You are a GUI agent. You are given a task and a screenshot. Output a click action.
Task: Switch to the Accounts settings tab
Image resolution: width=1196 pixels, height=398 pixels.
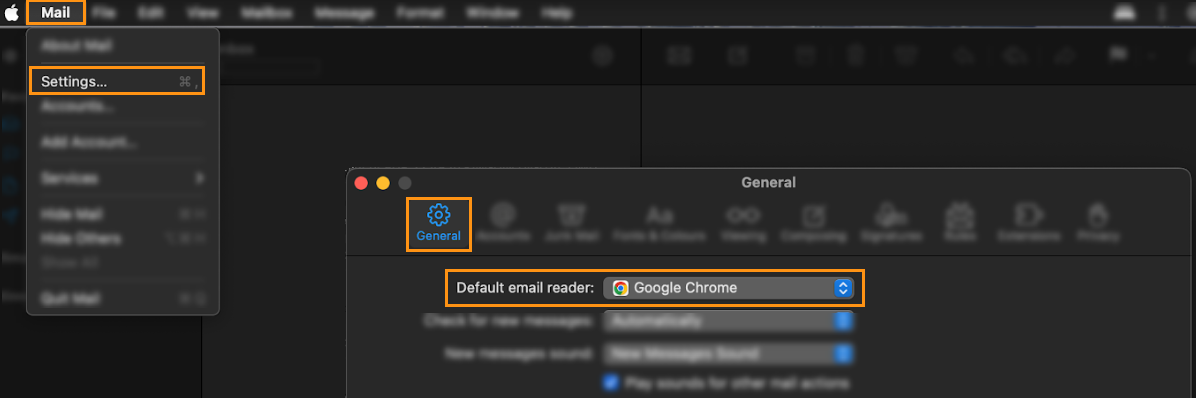point(503,223)
